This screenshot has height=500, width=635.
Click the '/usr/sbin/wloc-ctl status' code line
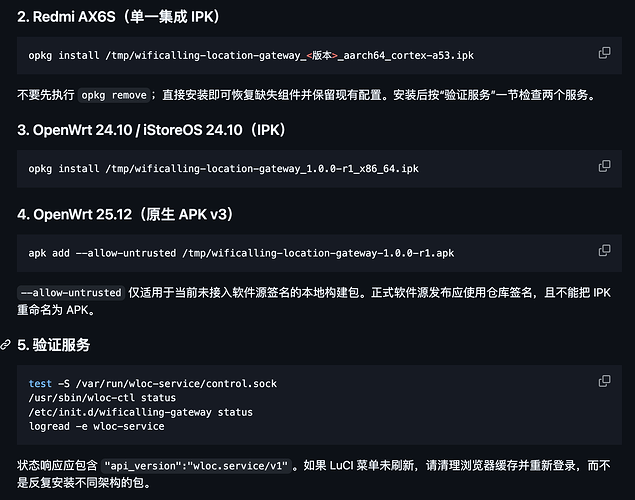[x=102, y=398]
